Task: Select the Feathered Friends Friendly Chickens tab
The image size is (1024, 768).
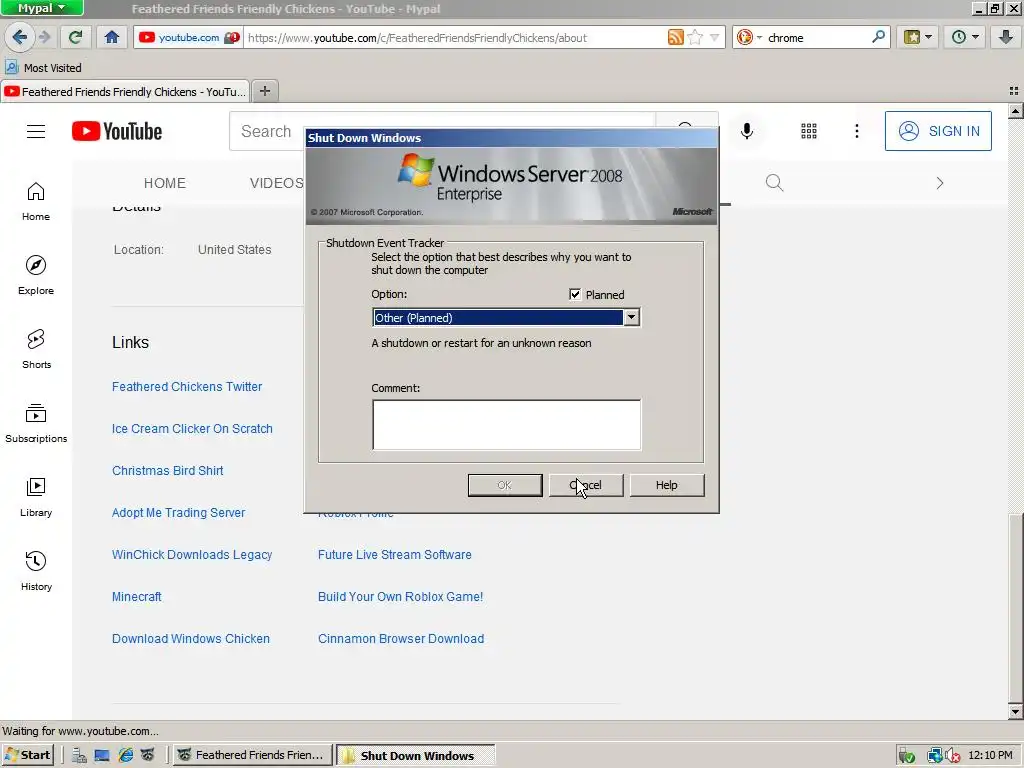Action: tap(125, 91)
